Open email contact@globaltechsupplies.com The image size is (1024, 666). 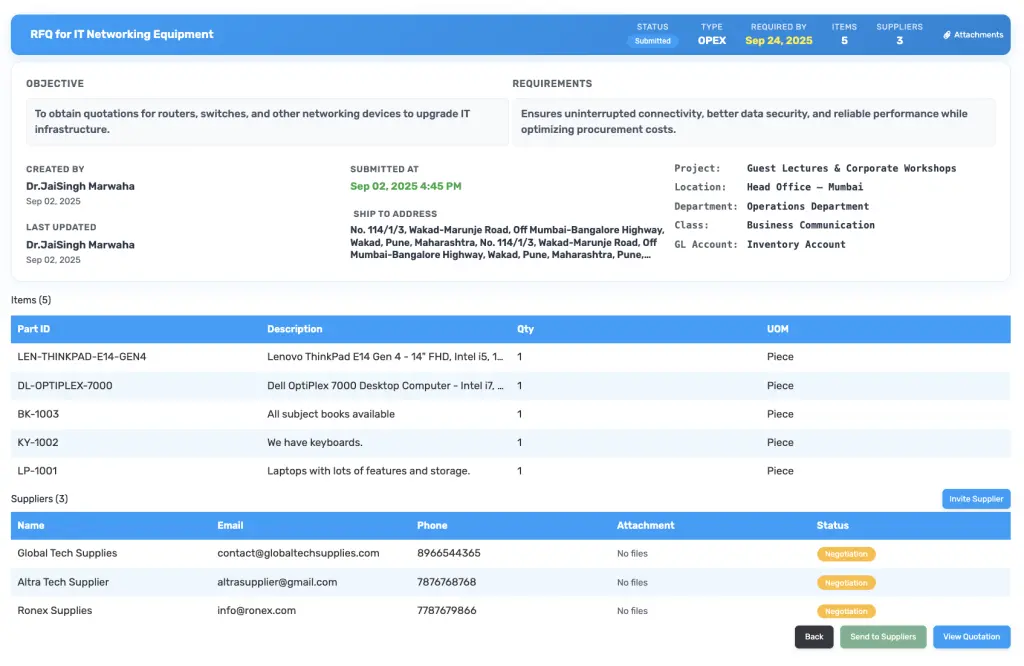(298, 553)
